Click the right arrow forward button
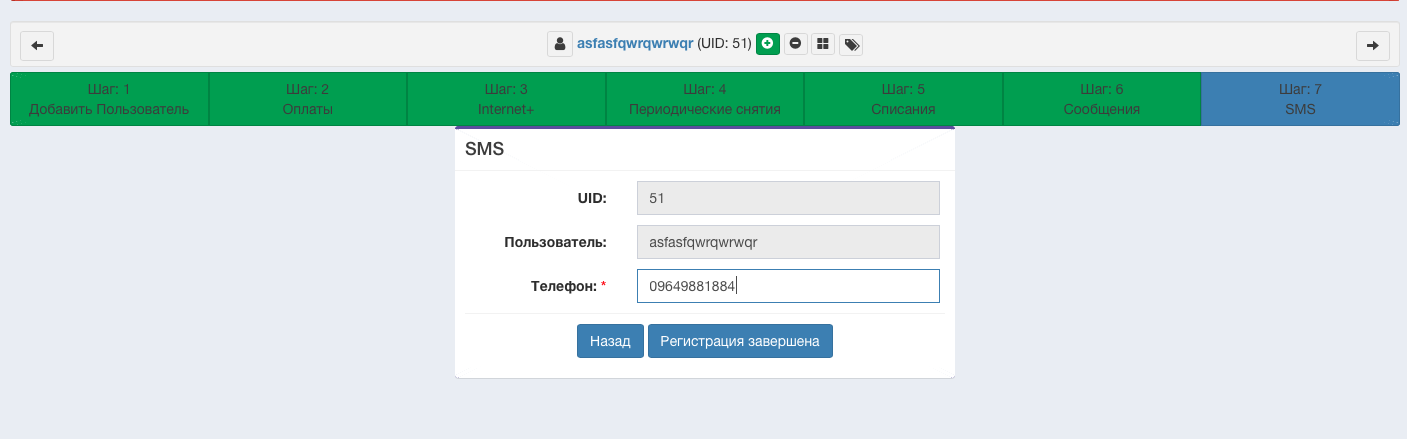 (x=1372, y=45)
